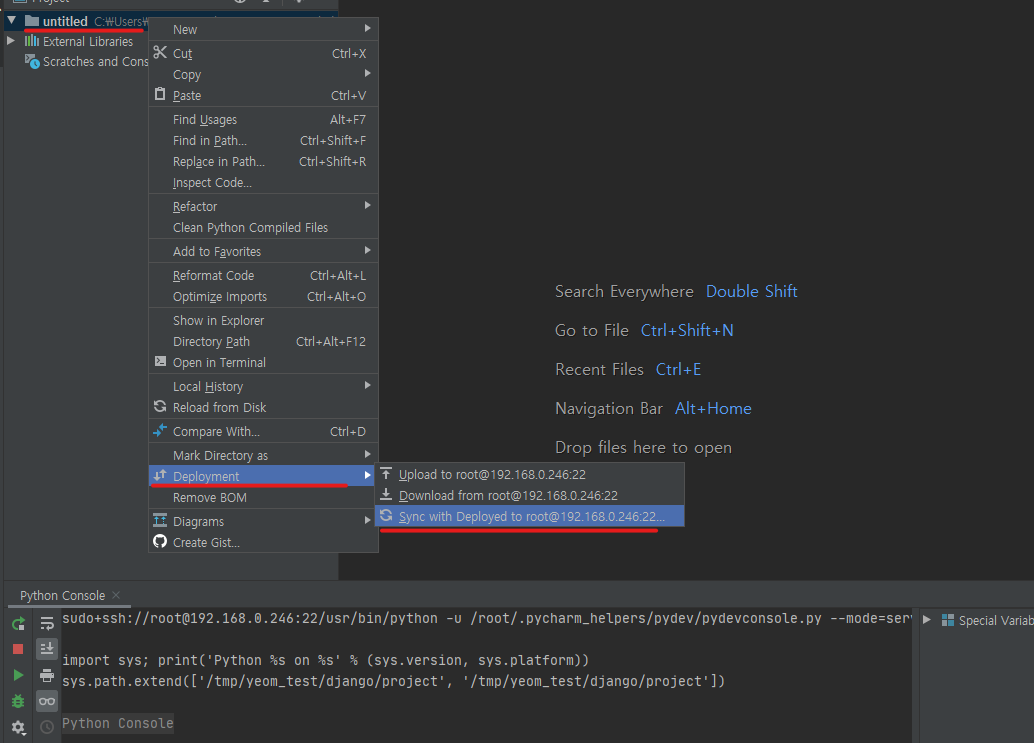Toggle variables view with the glasses icon
The image size is (1034, 743).
[x=46, y=701]
